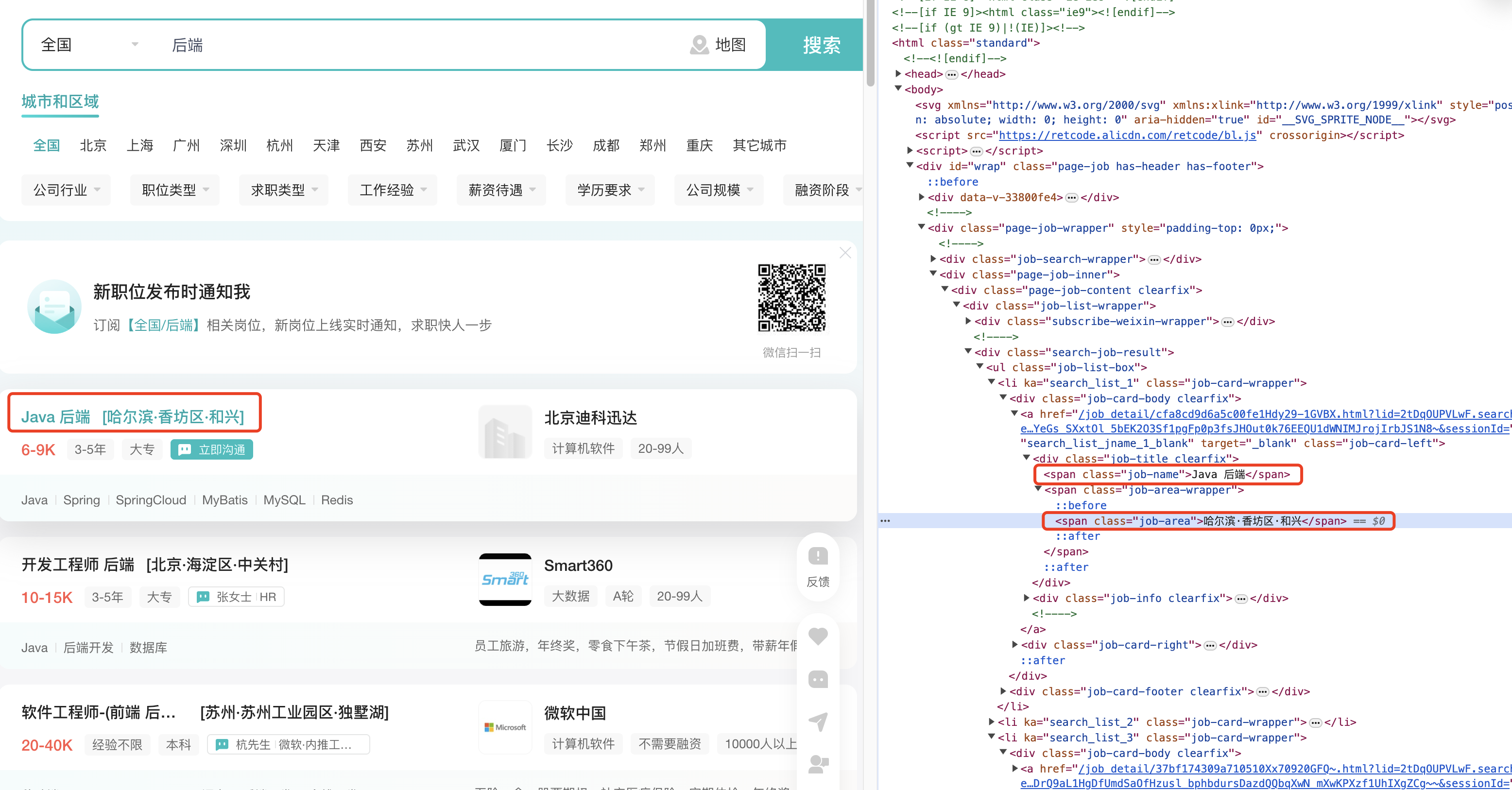Viewport: 1512px width, 790px height.
Task: Click the 后端 search keyword input field
Action: pyautogui.click(x=423, y=45)
